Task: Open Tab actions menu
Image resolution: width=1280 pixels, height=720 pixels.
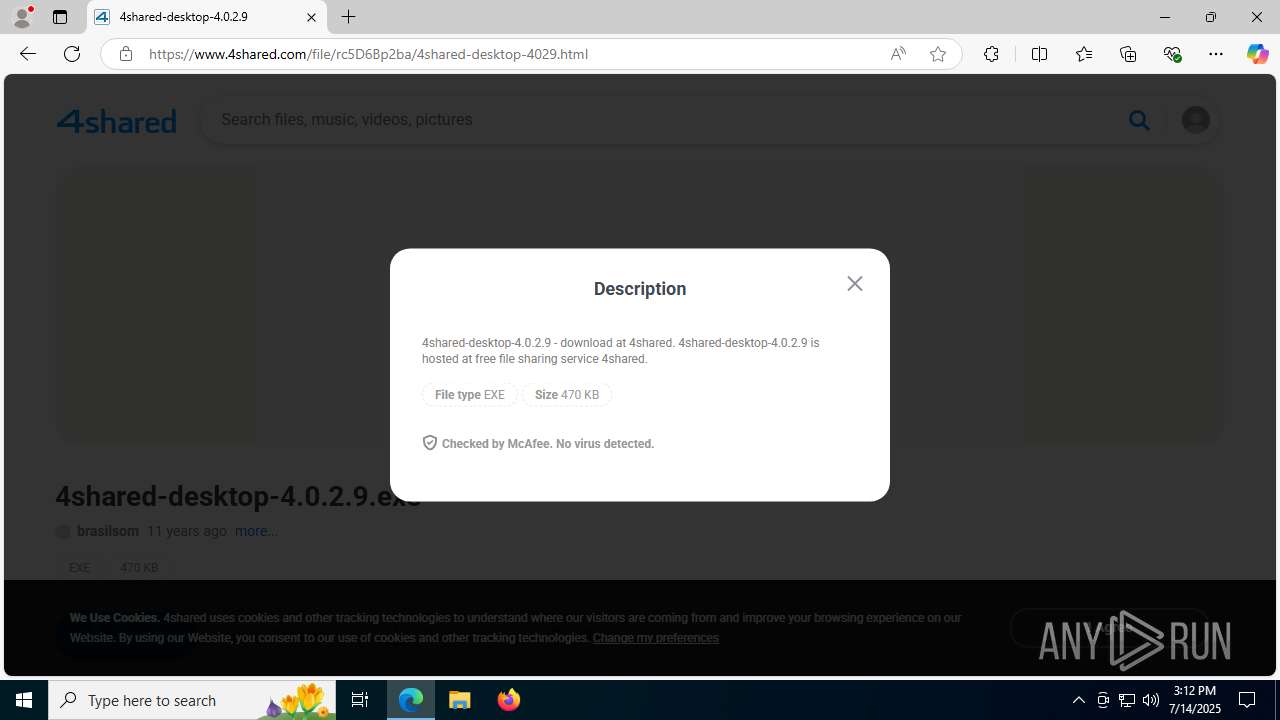Action: click(x=60, y=17)
